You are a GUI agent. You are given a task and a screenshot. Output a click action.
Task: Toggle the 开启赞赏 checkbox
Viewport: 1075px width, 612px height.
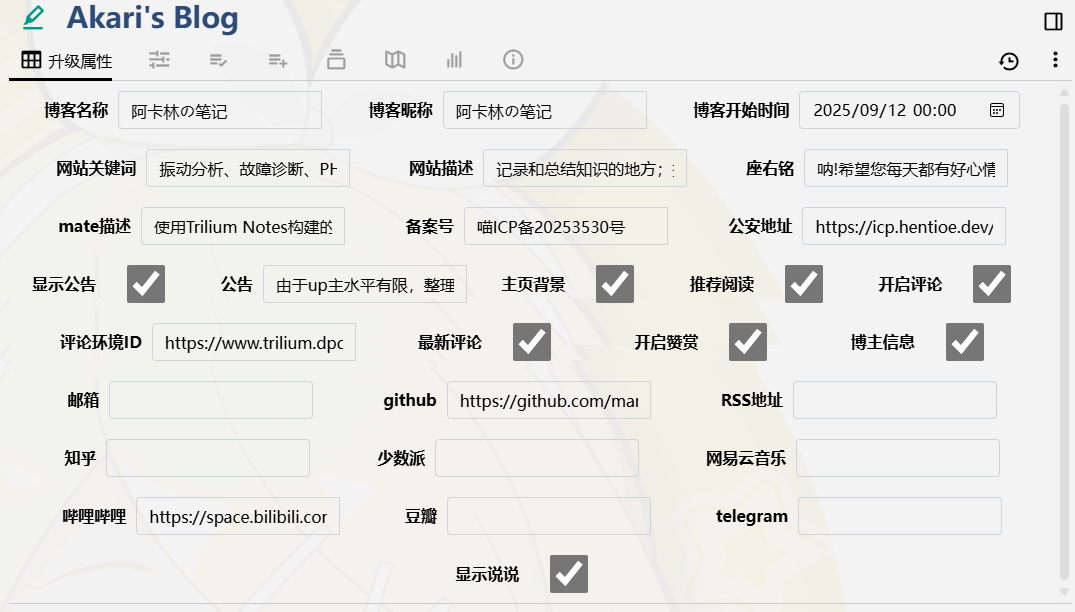747,342
